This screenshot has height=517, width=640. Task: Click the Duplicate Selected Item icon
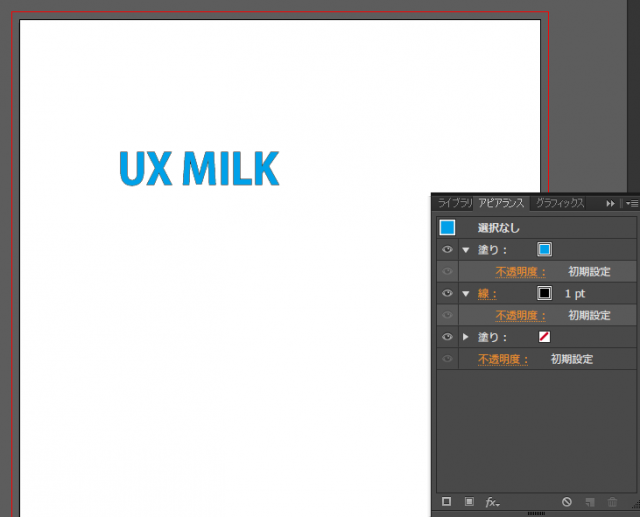[x=590, y=501]
